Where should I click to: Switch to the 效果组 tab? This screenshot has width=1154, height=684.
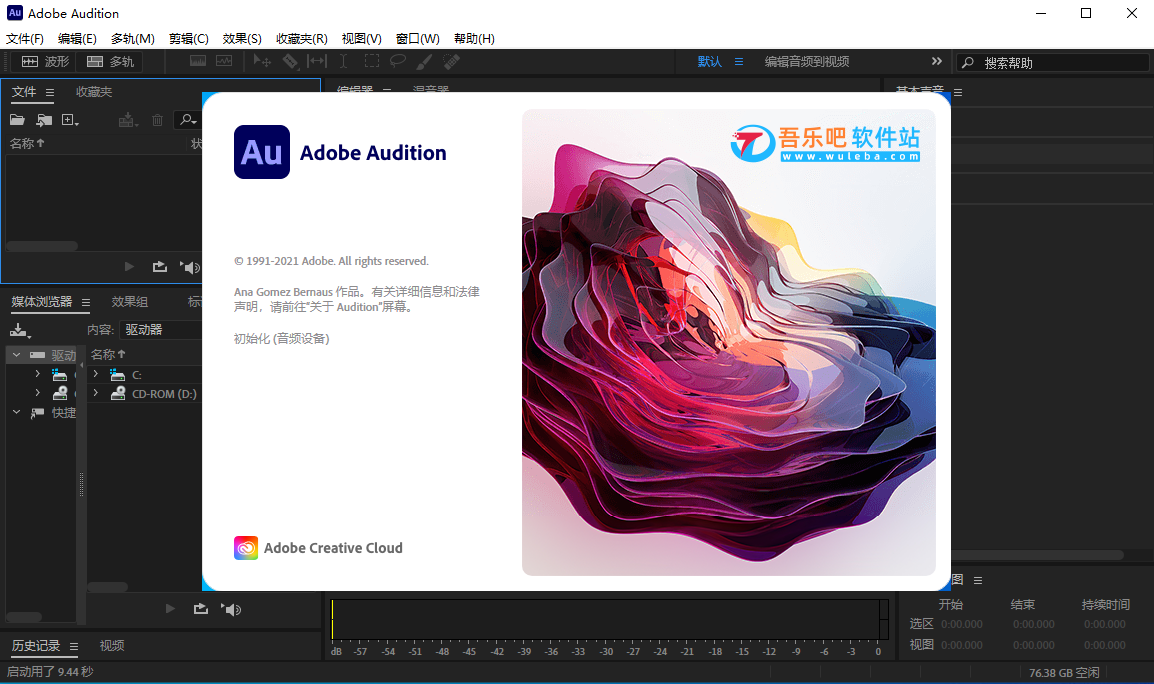130,301
